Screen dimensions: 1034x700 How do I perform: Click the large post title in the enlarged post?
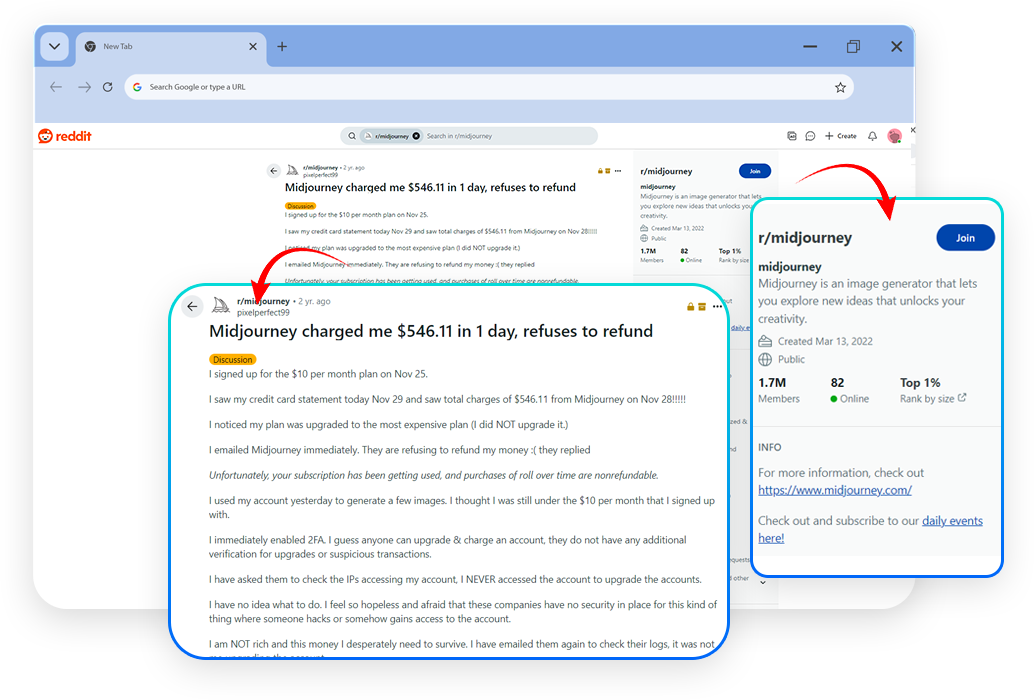(x=431, y=331)
